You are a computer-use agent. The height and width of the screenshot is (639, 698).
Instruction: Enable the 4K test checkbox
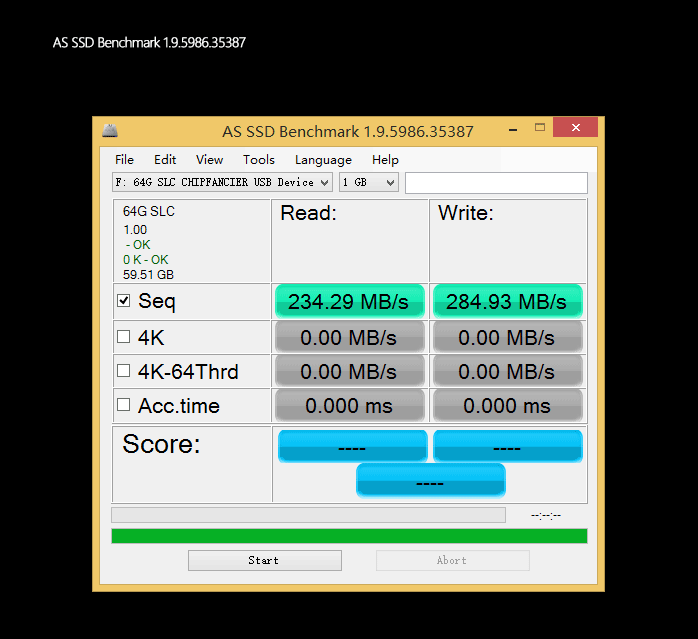(x=124, y=337)
